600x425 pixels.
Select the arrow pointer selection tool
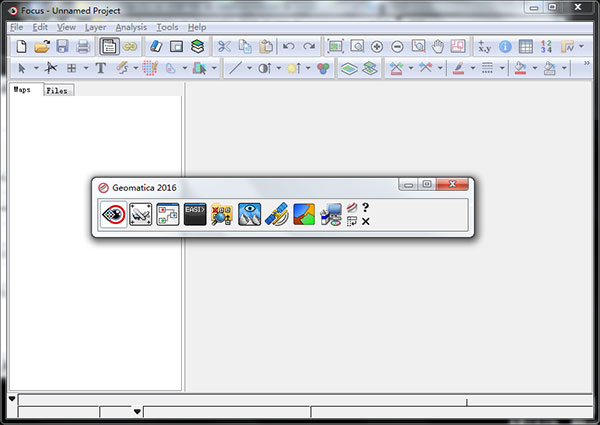22,68
